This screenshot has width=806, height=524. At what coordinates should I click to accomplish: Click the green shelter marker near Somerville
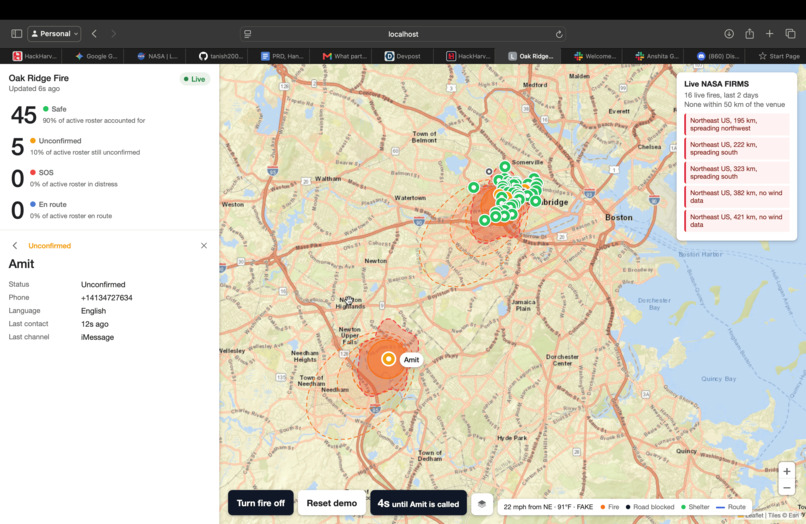click(505, 166)
